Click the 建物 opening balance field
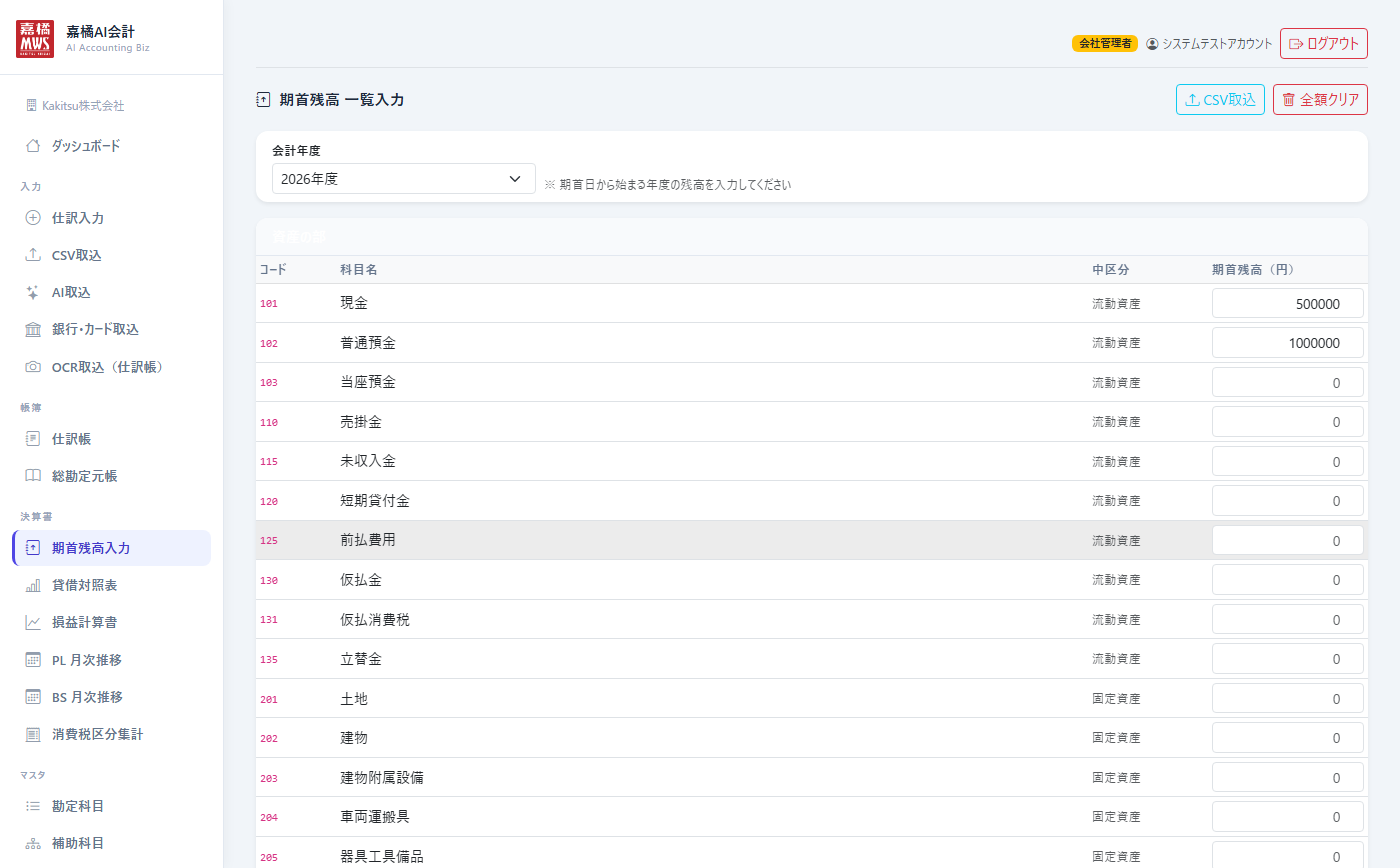 (x=1288, y=738)
